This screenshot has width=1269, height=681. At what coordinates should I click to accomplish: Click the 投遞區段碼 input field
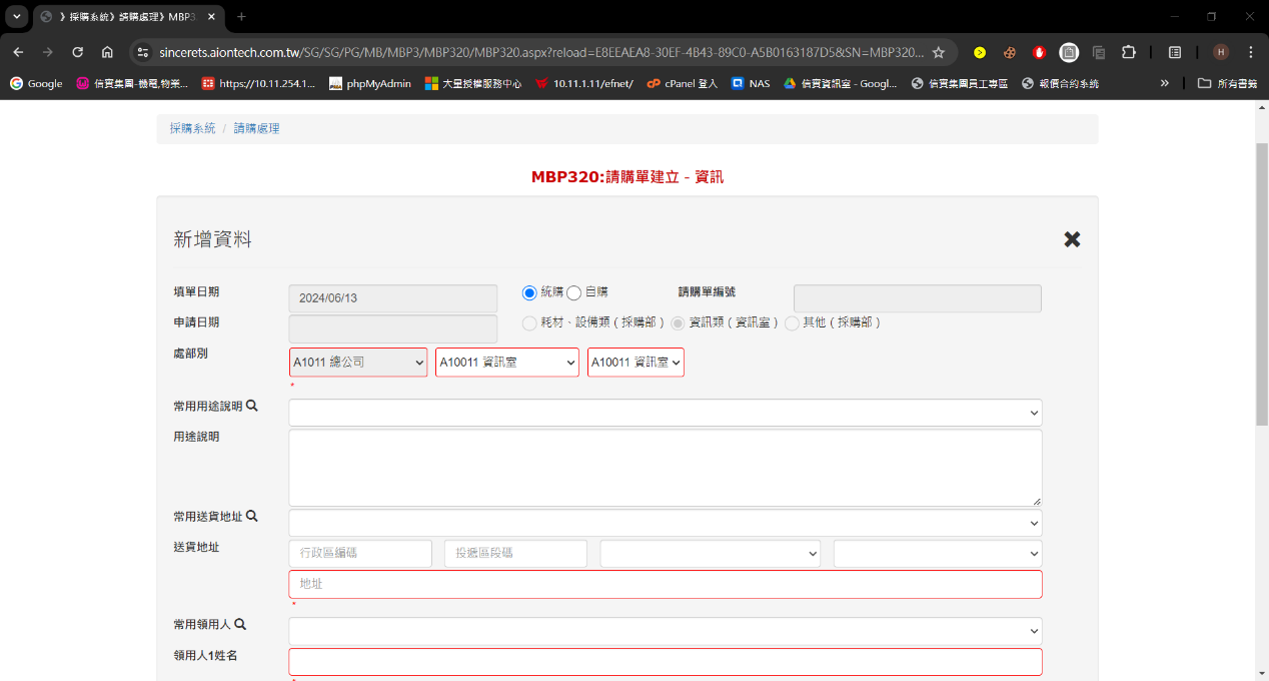click(515, 553)
